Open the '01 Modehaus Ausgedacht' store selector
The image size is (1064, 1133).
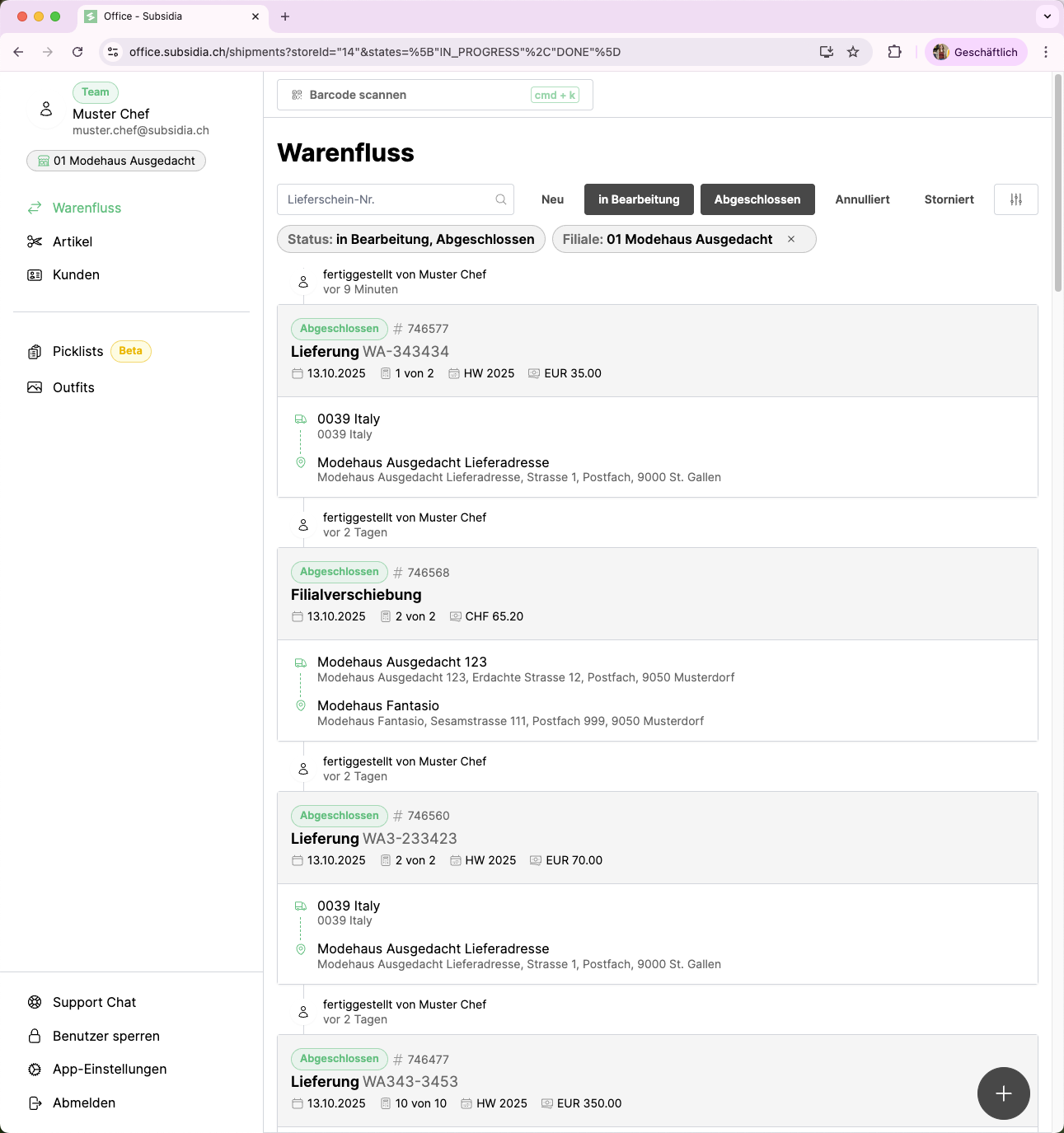point(116,161)
